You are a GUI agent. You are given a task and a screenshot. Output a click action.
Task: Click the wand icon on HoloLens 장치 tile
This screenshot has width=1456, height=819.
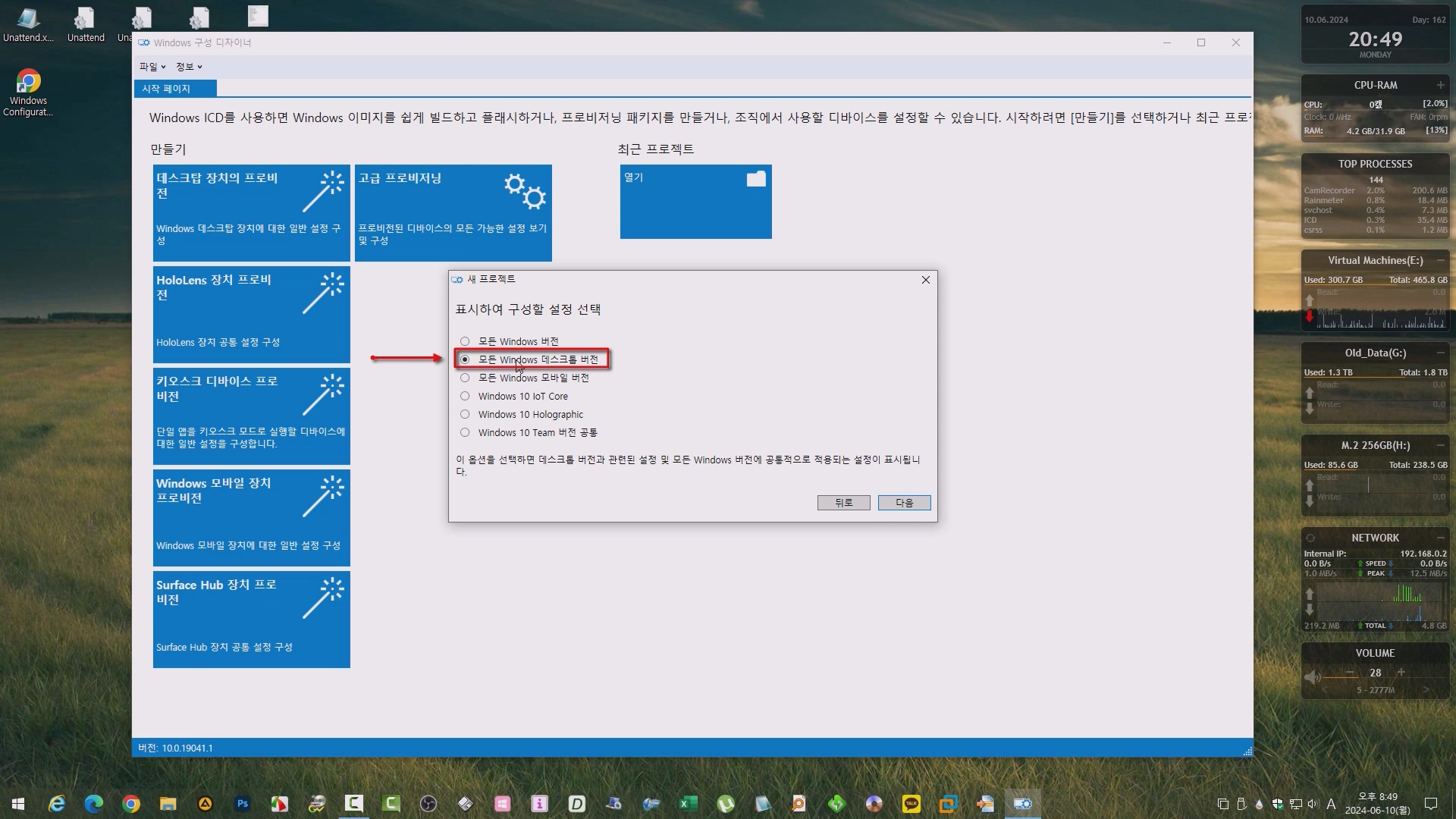click(323, 293)
